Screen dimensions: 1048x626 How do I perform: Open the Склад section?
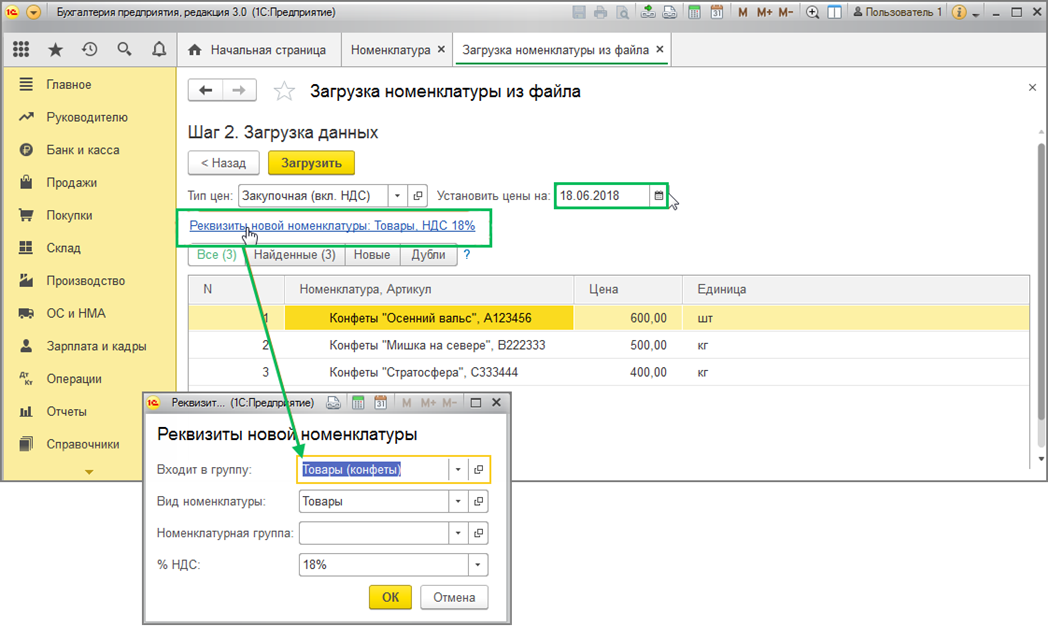pyautogui.click(x=90, y=248)
